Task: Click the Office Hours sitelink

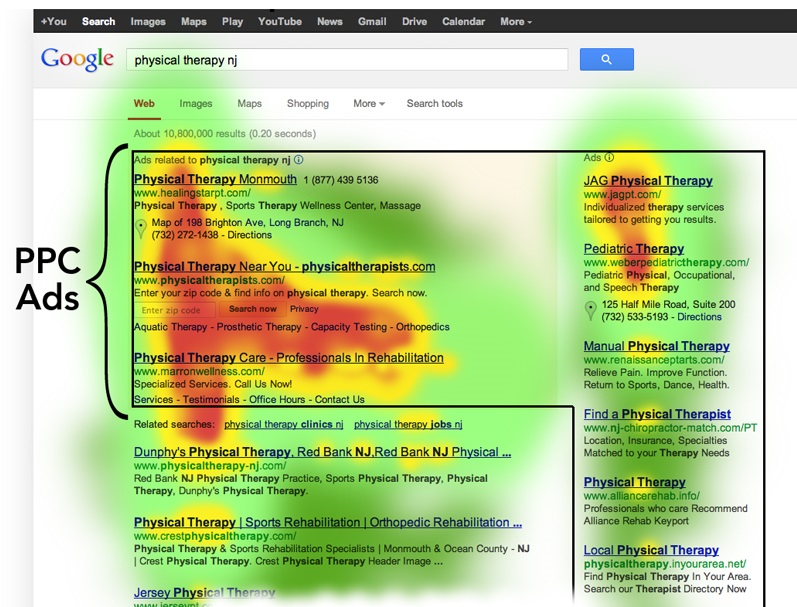Action: pyautogui.click(x=277, y=400)
